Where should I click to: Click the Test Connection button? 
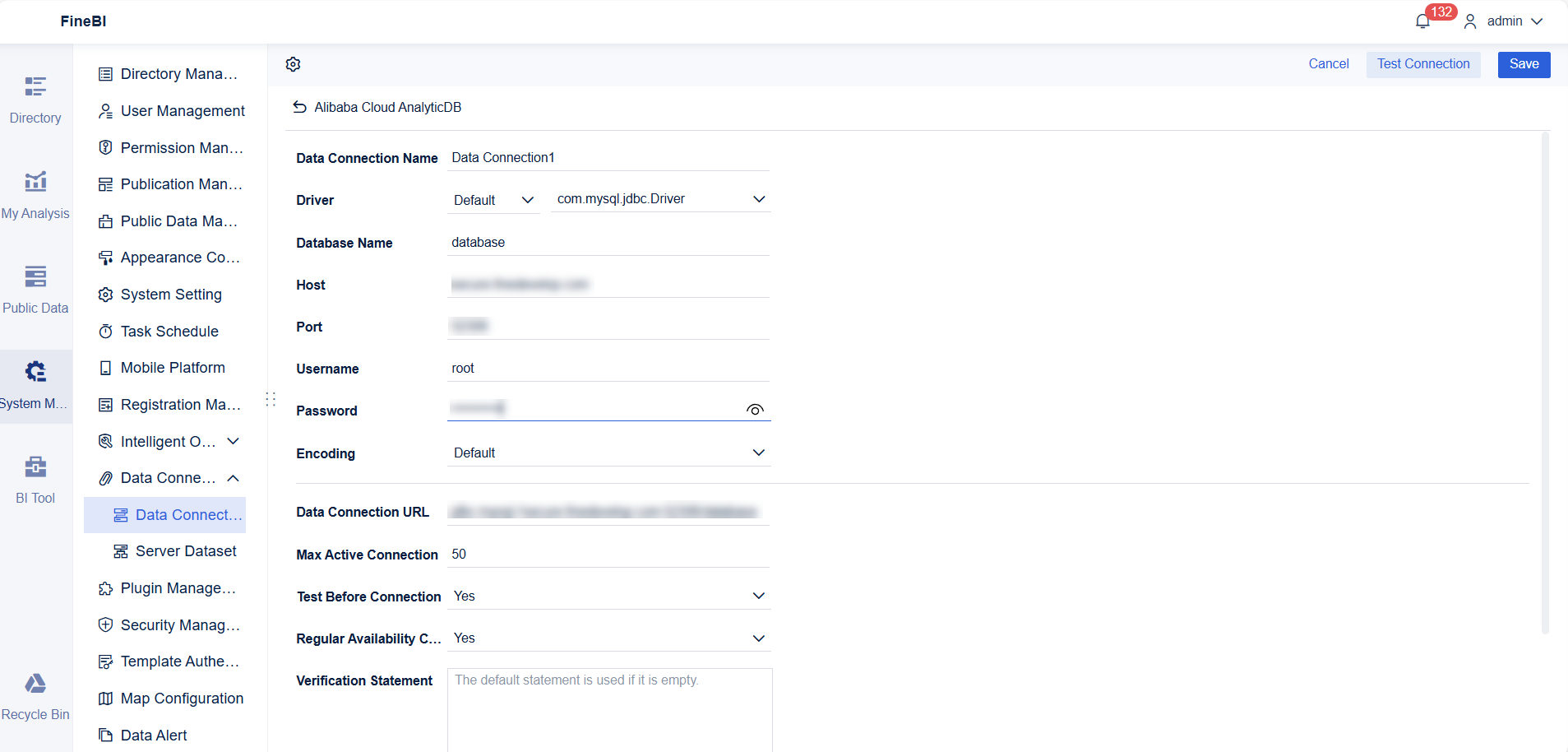[1423, 64]
